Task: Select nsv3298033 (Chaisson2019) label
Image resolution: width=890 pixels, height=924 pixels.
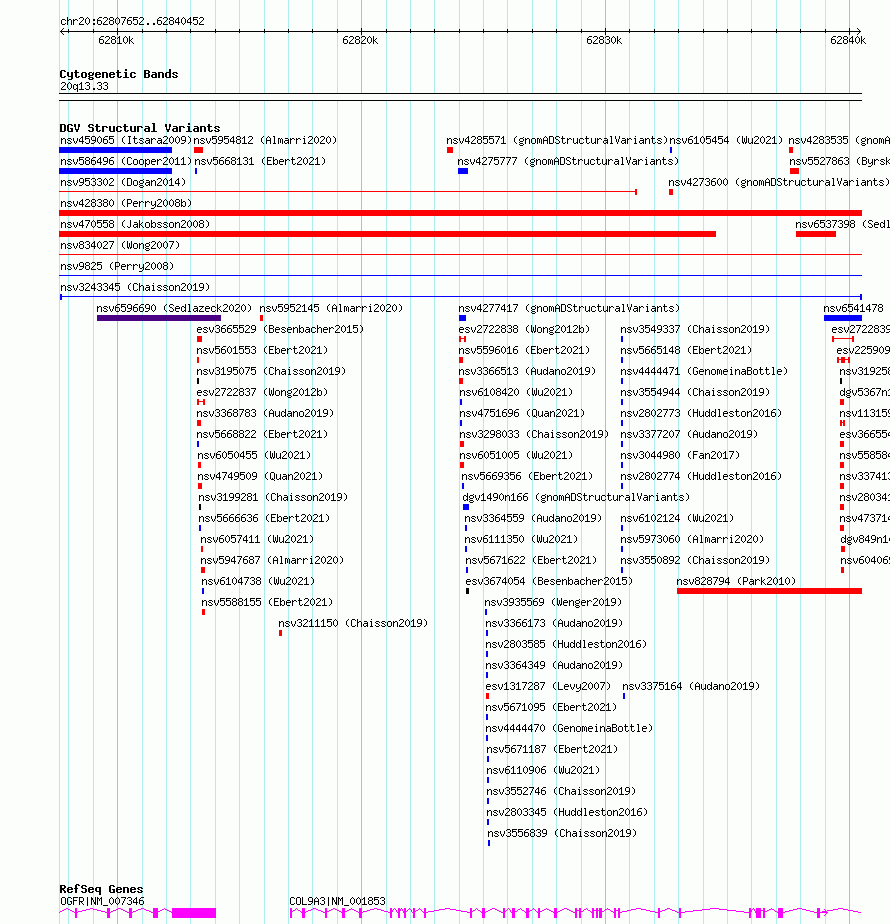Action: pos(534,434)
